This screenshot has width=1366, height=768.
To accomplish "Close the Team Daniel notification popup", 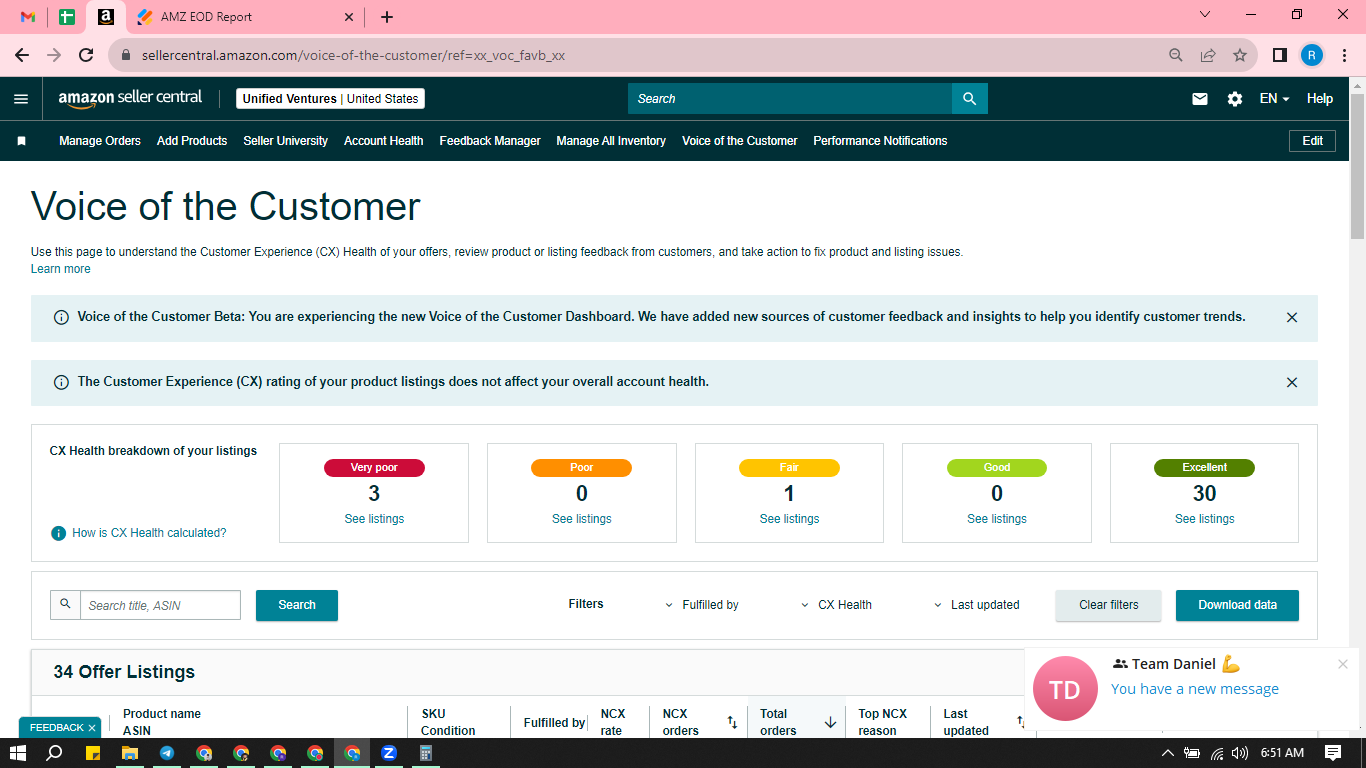I will click(x=1343, y=664).
